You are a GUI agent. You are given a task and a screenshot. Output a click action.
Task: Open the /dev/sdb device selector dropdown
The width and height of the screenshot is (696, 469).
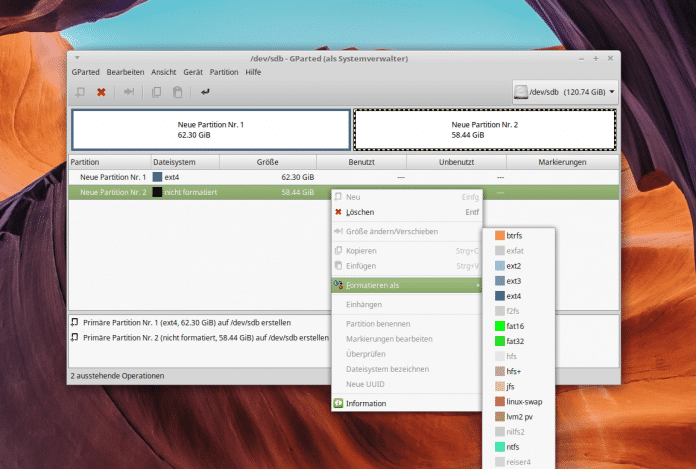point(564,92)
